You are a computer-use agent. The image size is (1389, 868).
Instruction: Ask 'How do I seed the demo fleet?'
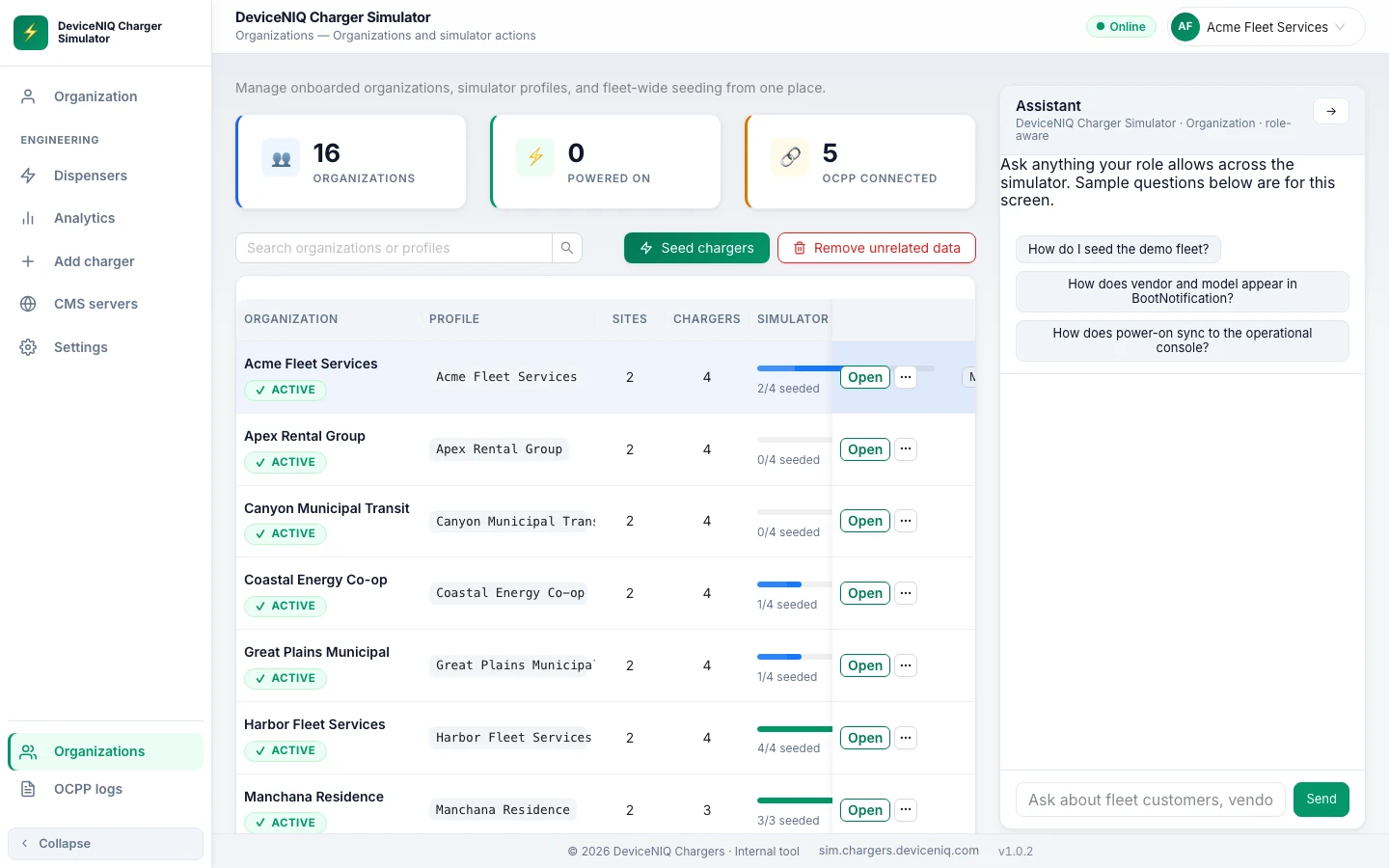(1118, 249)
